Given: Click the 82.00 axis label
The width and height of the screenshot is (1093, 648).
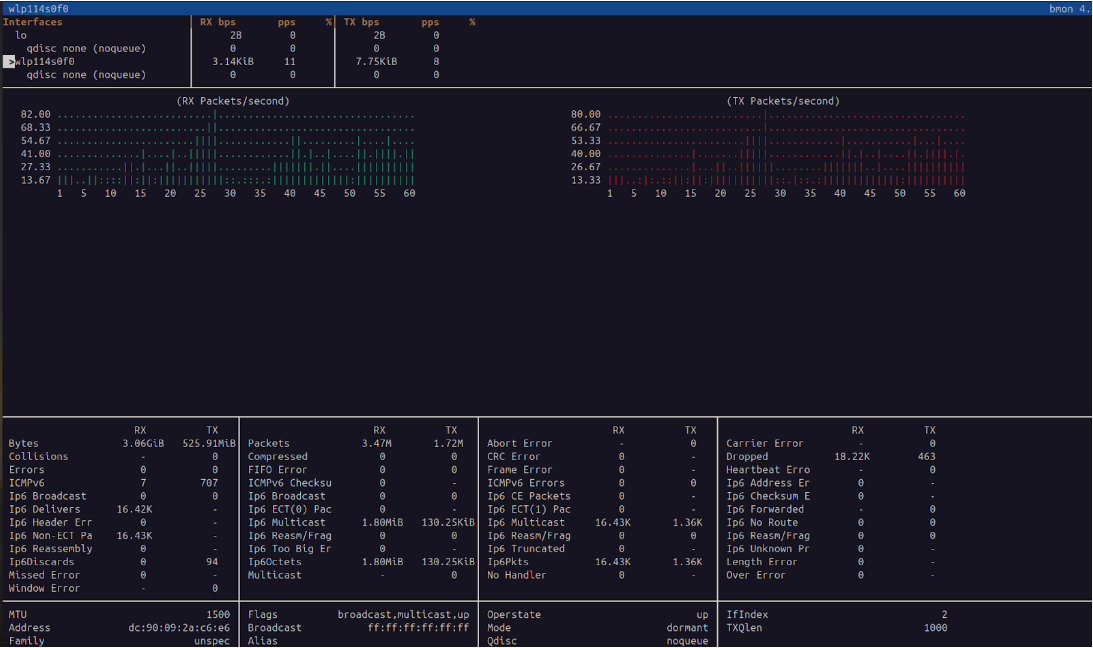Looking at the screenshot, I should tap(36, 115).
